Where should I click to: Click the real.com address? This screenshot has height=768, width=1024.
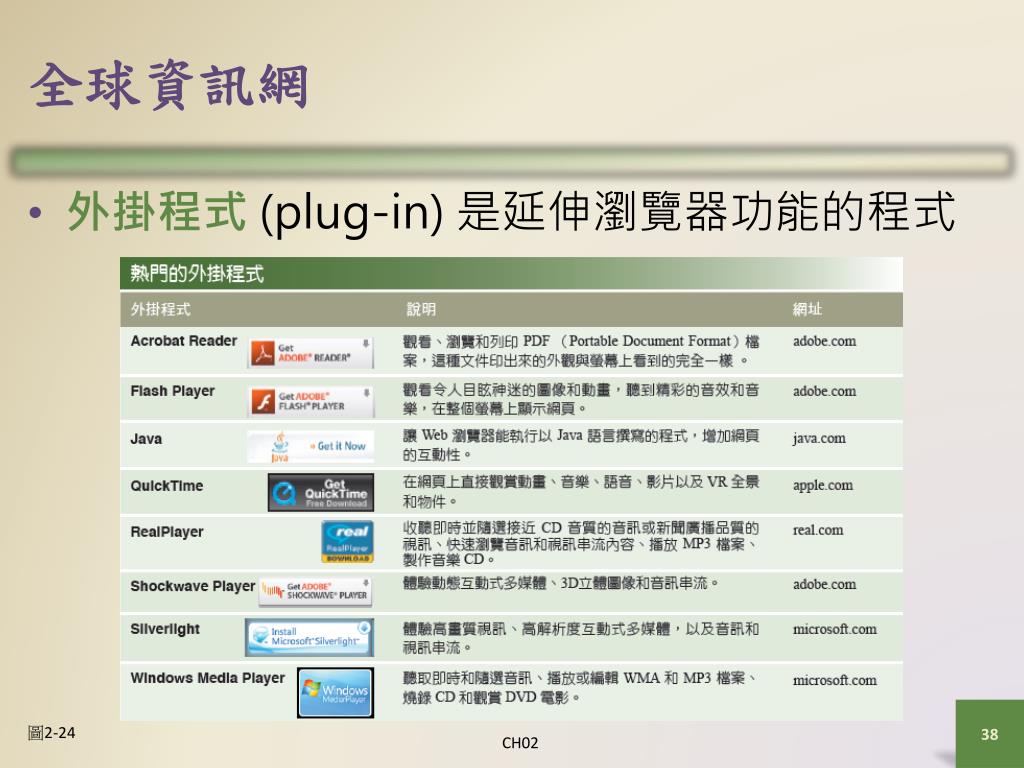pyautogui.click(x=818, y=530)
